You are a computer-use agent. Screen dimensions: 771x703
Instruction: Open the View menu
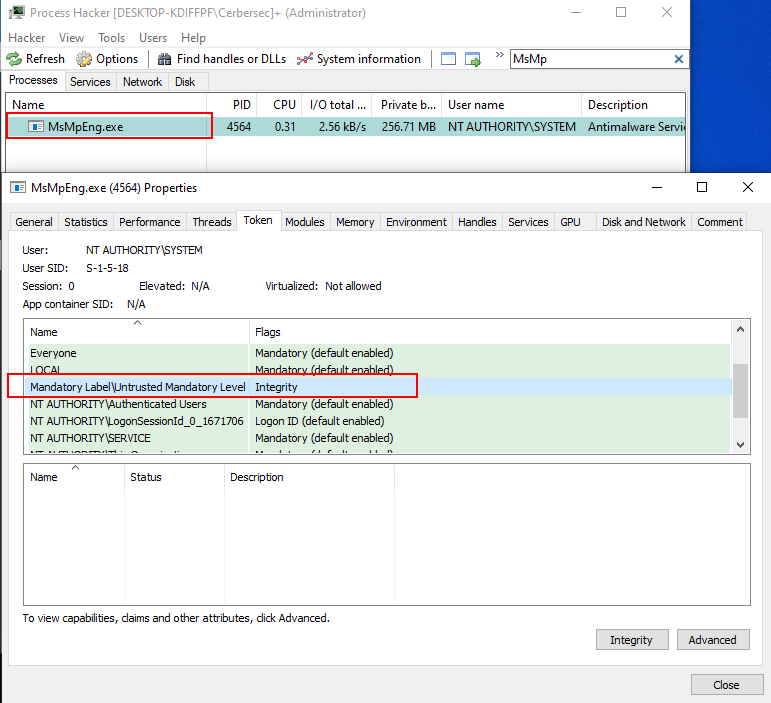coord(71,38)
